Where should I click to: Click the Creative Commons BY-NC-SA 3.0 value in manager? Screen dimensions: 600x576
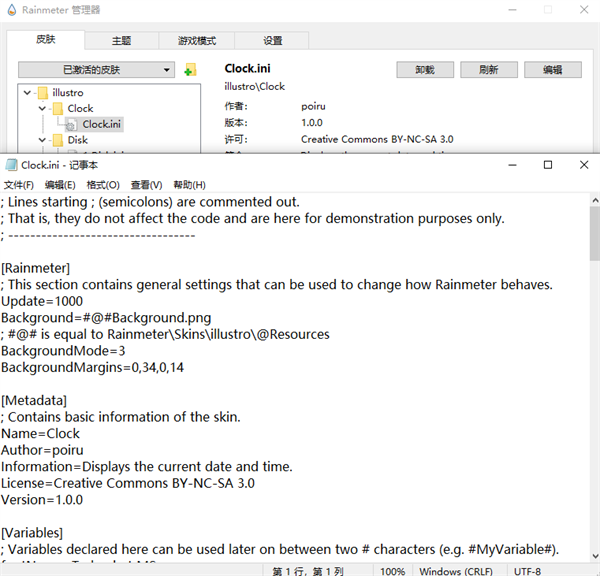coord(377,139)
